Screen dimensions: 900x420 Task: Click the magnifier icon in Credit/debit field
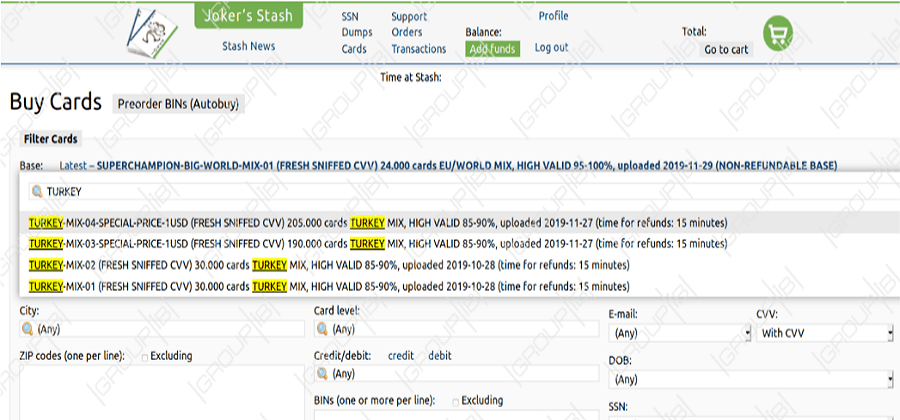322,374
